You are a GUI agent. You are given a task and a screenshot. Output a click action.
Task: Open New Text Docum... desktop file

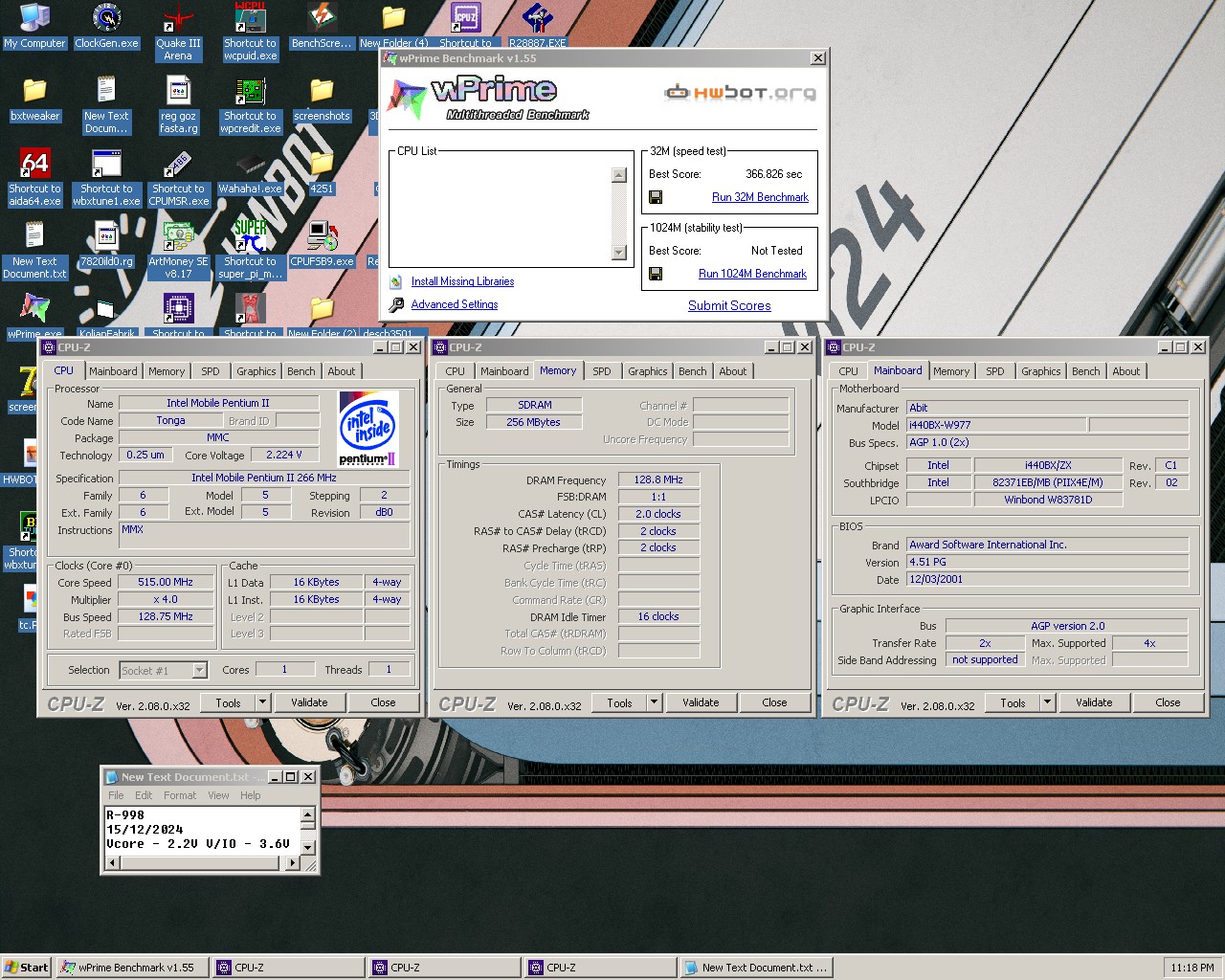pos(106,106)
